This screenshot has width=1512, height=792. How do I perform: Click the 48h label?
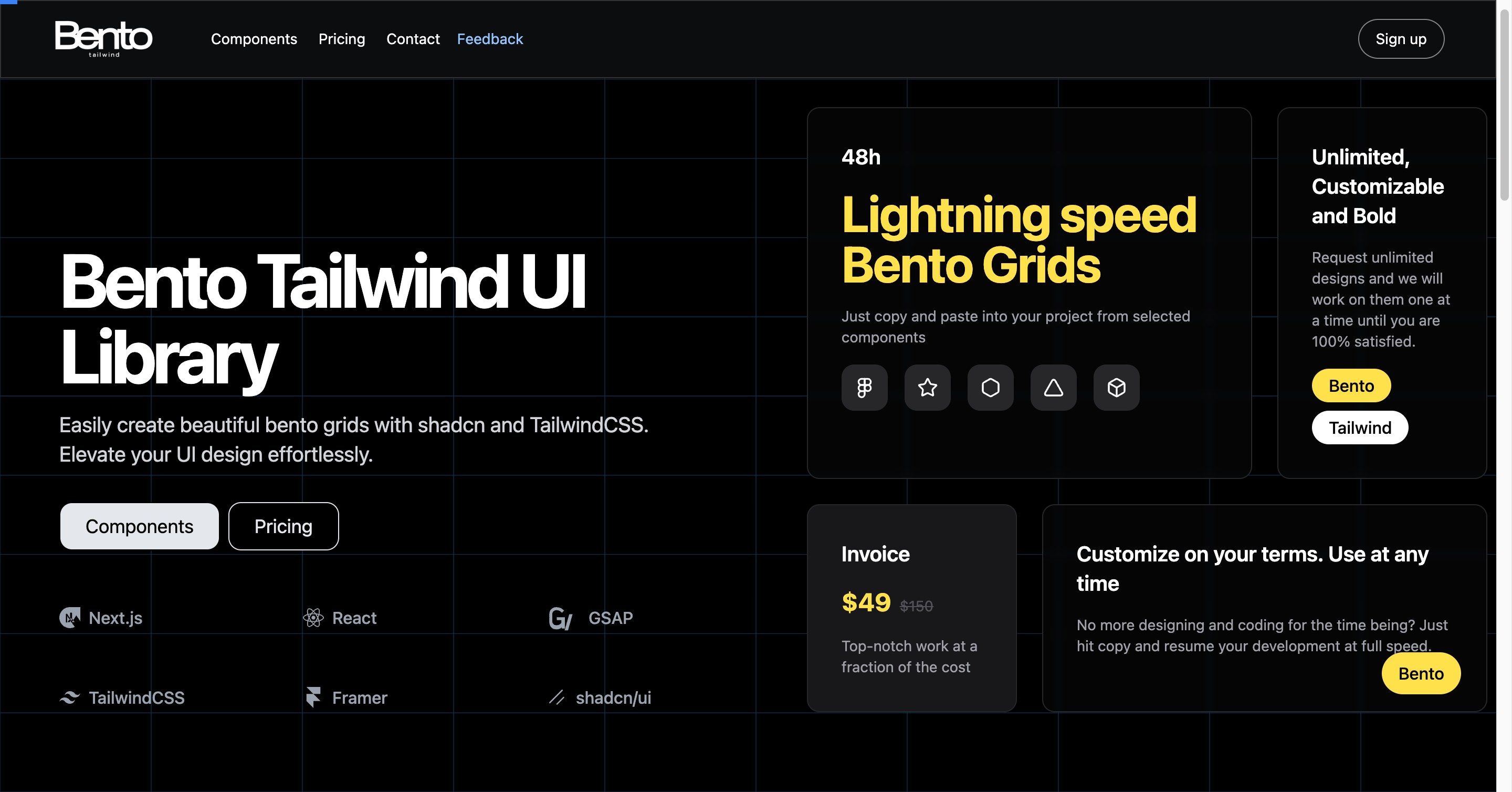coord(860,158)
